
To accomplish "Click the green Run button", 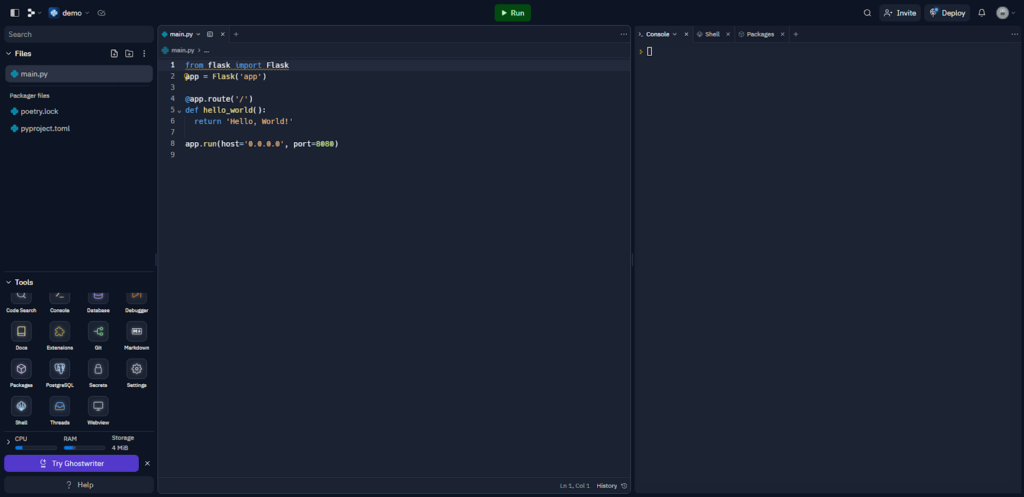I will tap(512, 13).
